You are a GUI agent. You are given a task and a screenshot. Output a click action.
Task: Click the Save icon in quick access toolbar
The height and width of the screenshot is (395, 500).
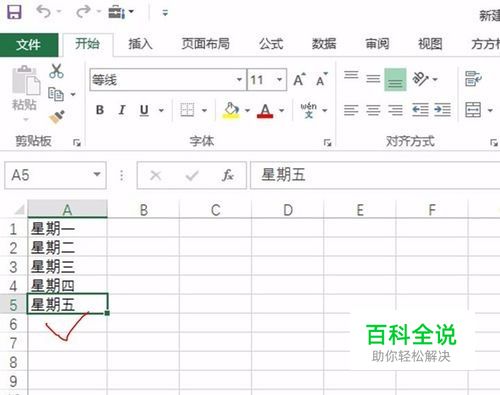tap(14, 13)
